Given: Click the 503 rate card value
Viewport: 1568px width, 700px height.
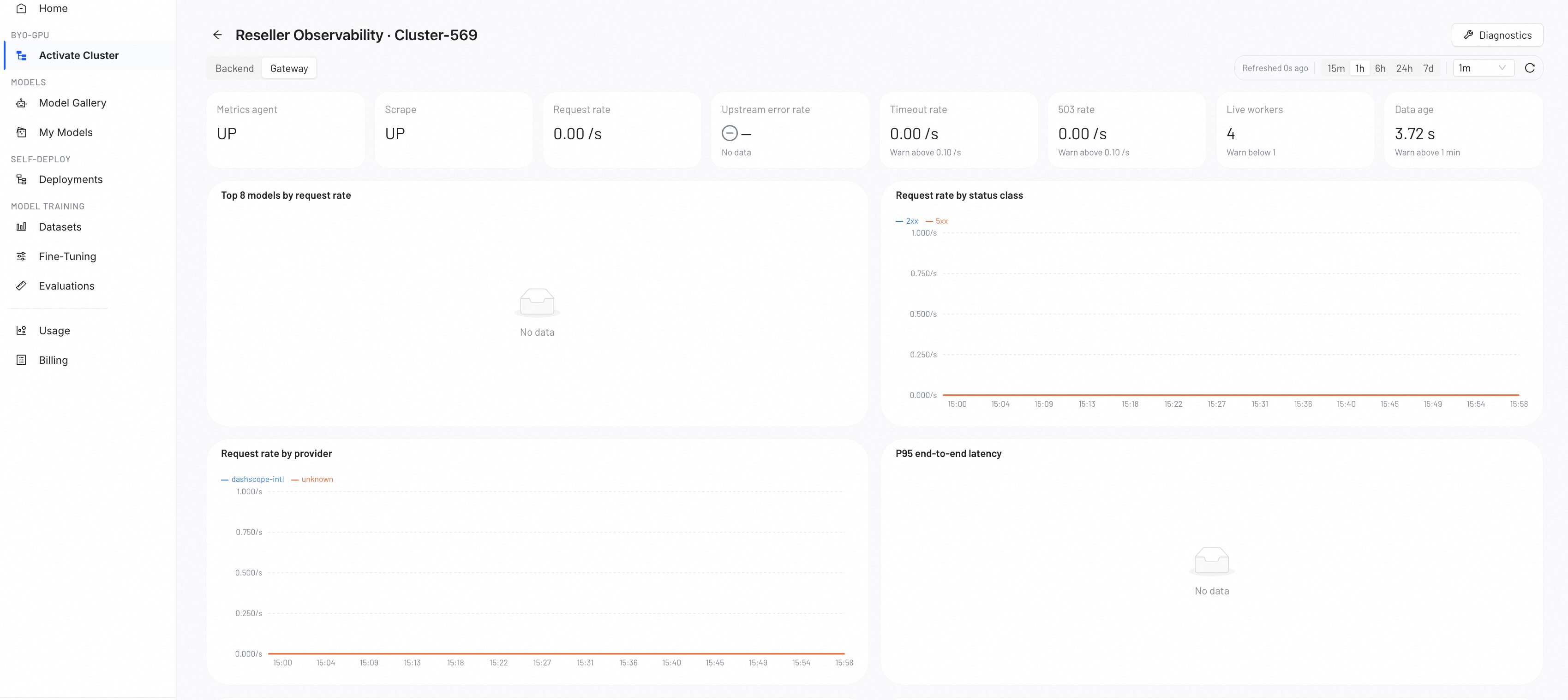Looking at the screenshot, I should point(1082,134).
